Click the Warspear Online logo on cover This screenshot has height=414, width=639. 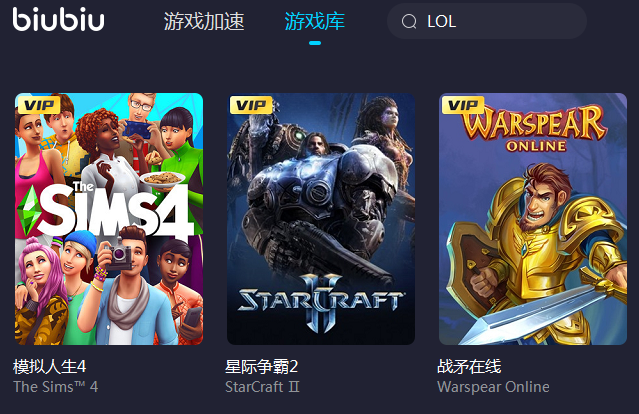pyautogui.click(x=535, y=129)
